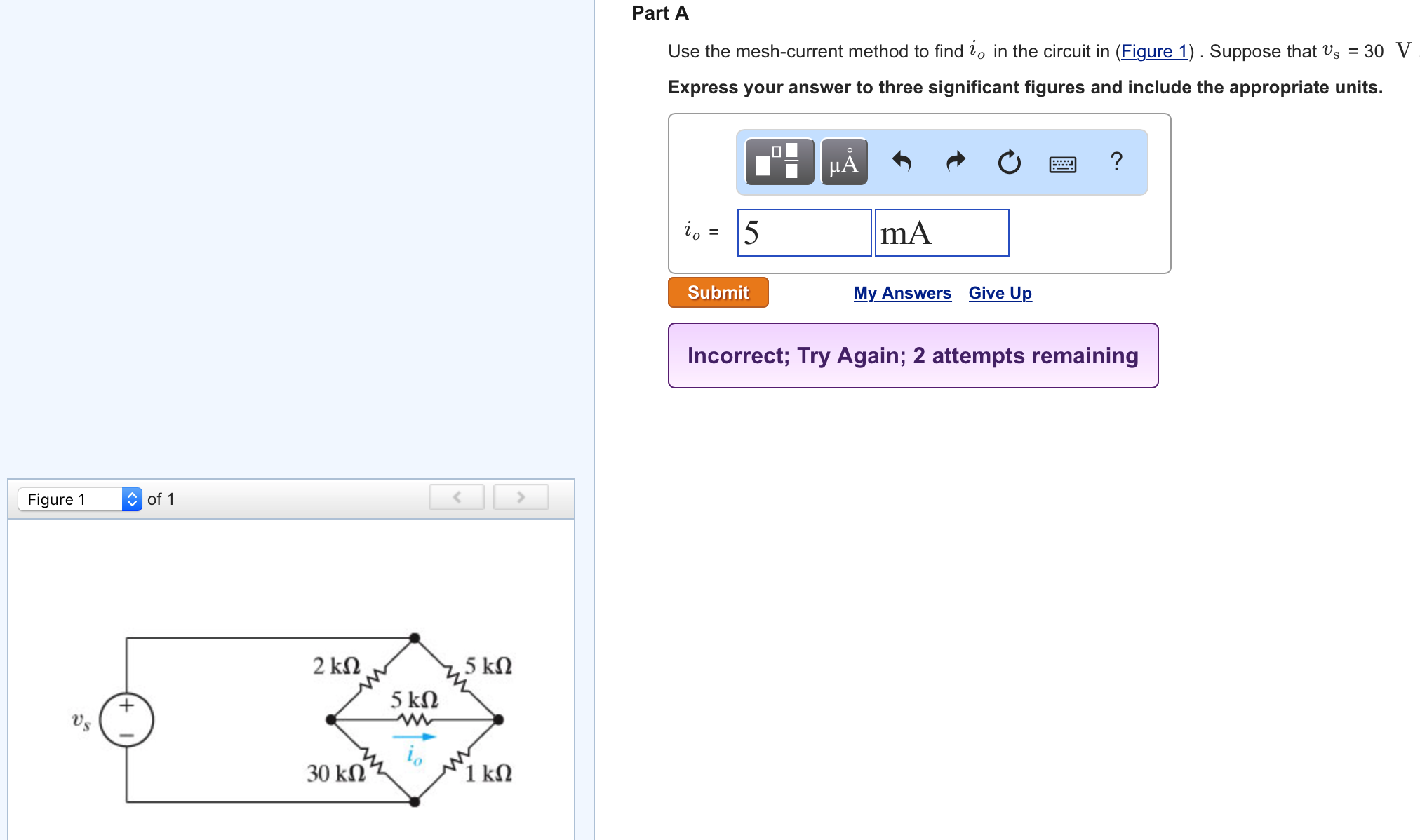Click the undo arrow icon
The width and height of the screenshot is (1420, 840).
point(902,162)
